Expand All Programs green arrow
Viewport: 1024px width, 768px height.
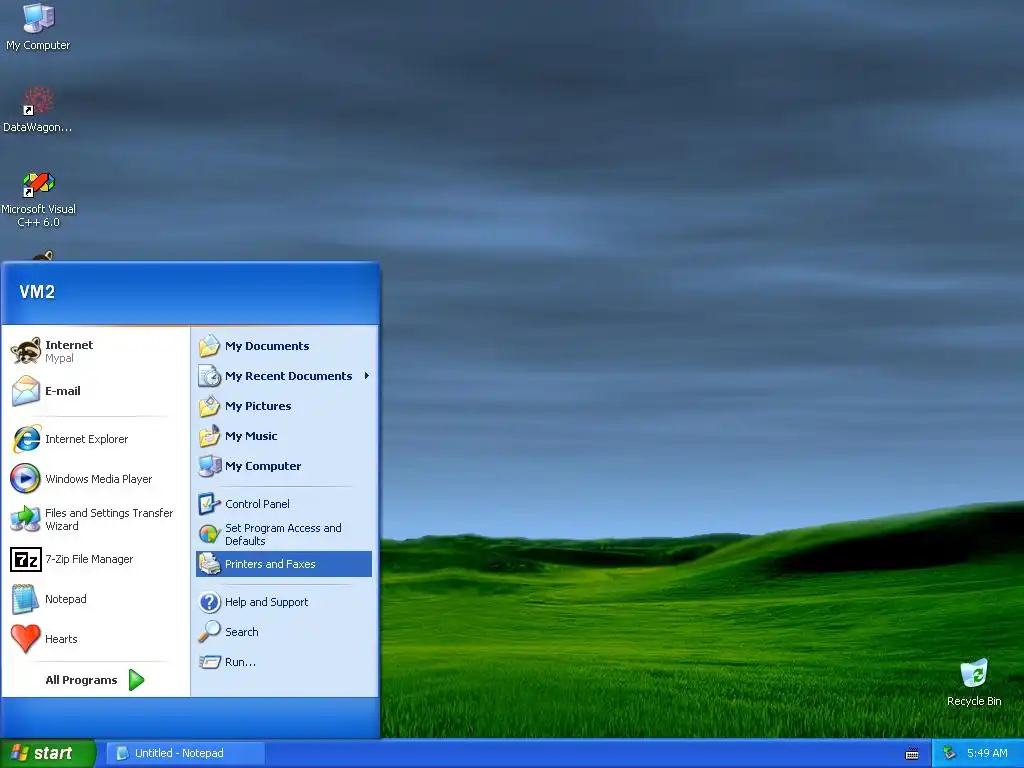point(136,680)
